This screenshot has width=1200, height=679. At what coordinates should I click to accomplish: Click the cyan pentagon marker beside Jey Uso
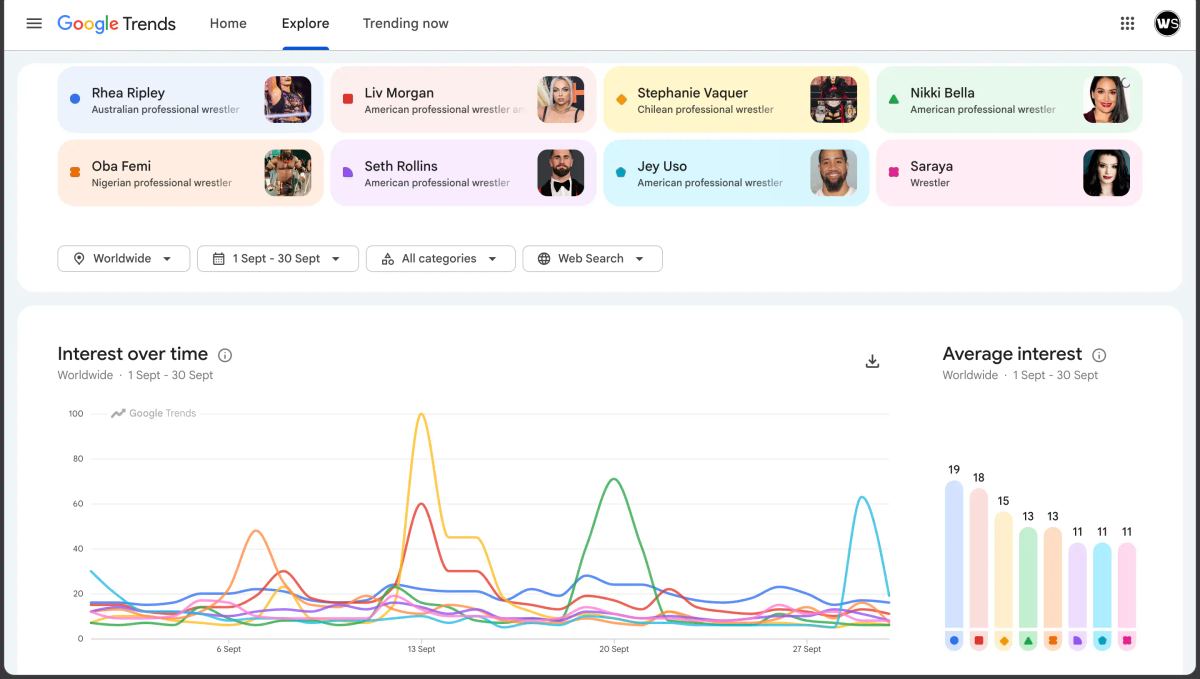point(621,172)
